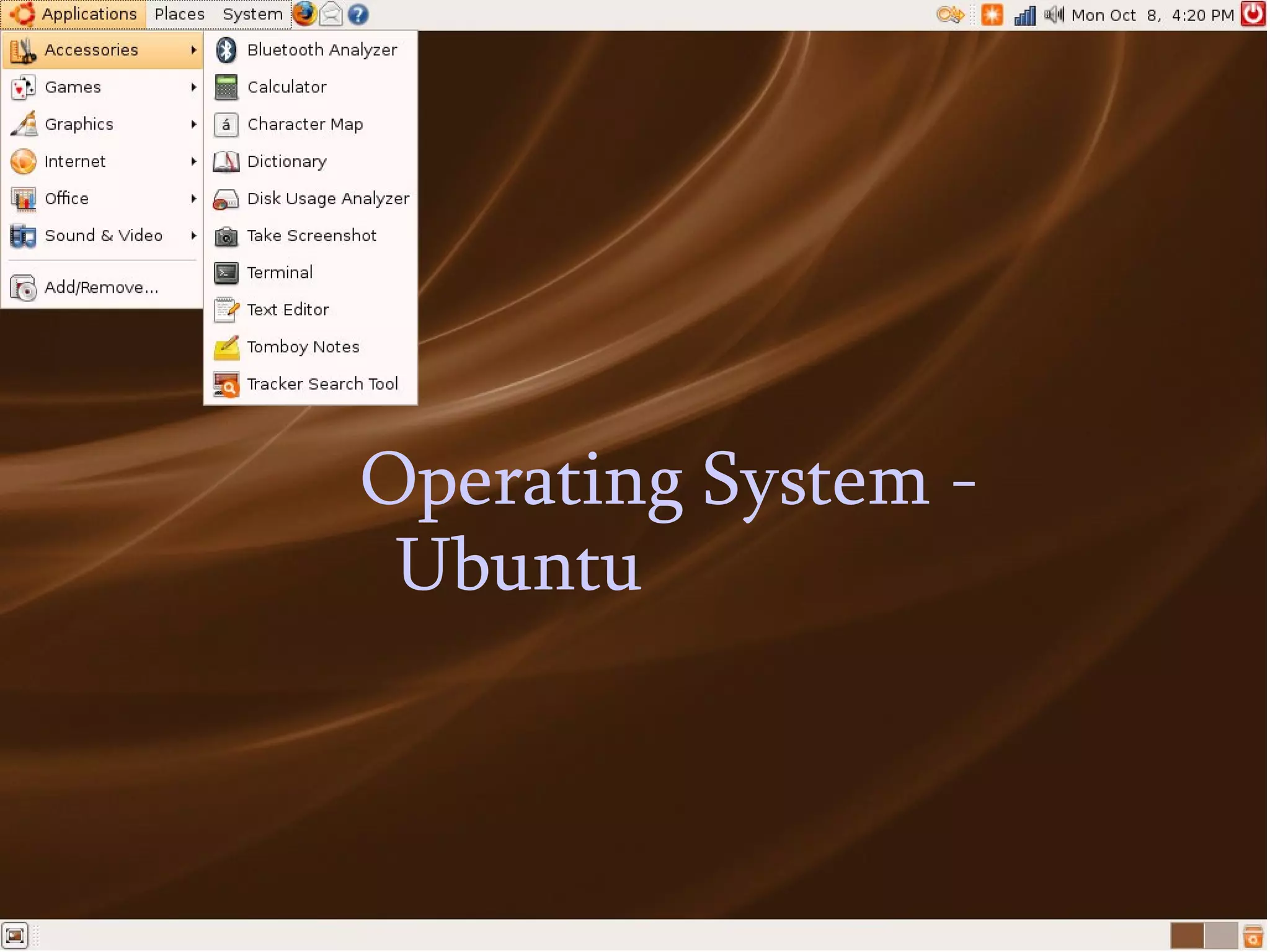The width and height of the screenshot is (1270, 952).
Task: Expand the Games submenu arrow
Action: click(x=193, y=87)
